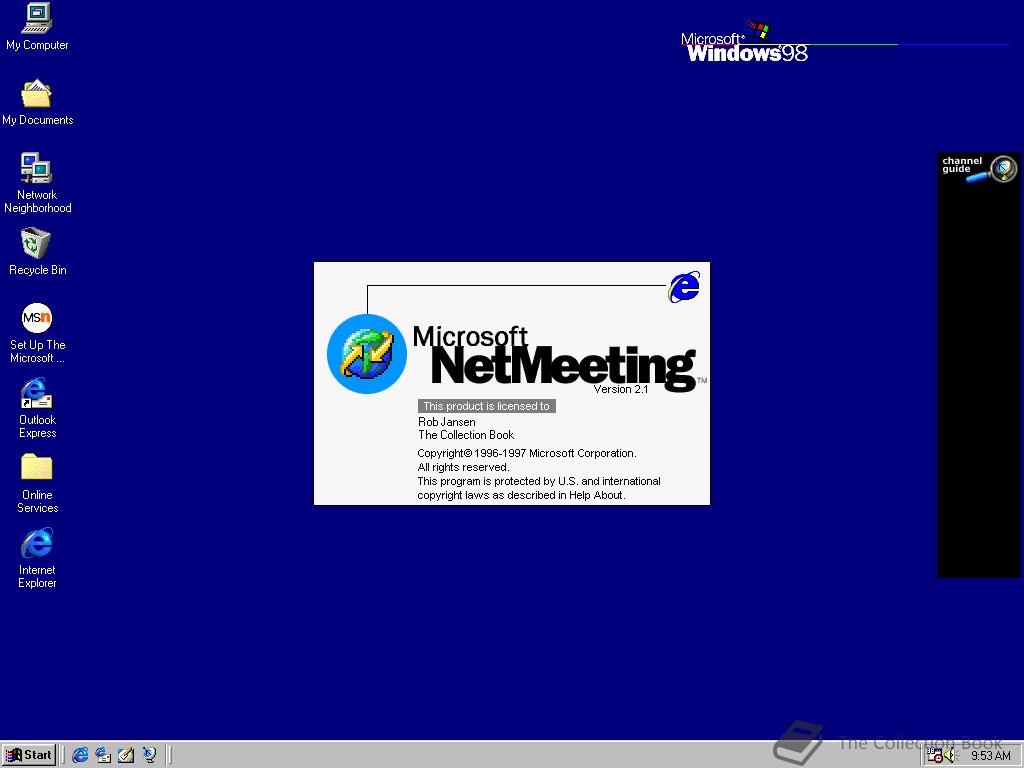Click the taskbar grip right of Quick Launch
Screen dimensions: 1024x768
[x=170, y=756]
